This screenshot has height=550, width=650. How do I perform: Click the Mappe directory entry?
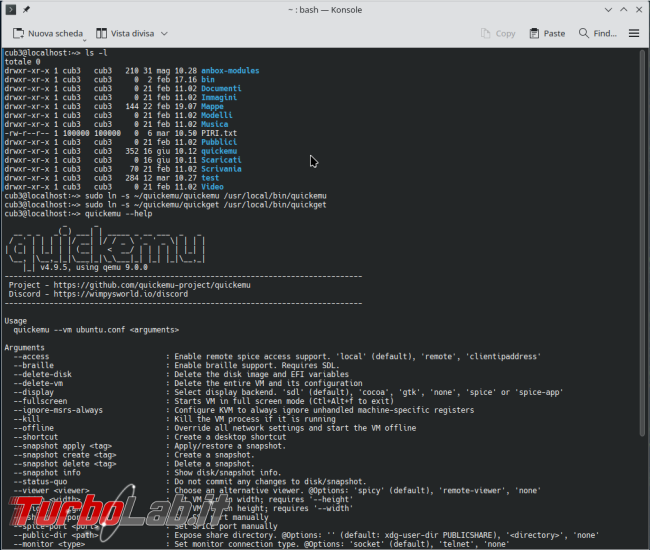pyautogui.click(x=212, y=107)
